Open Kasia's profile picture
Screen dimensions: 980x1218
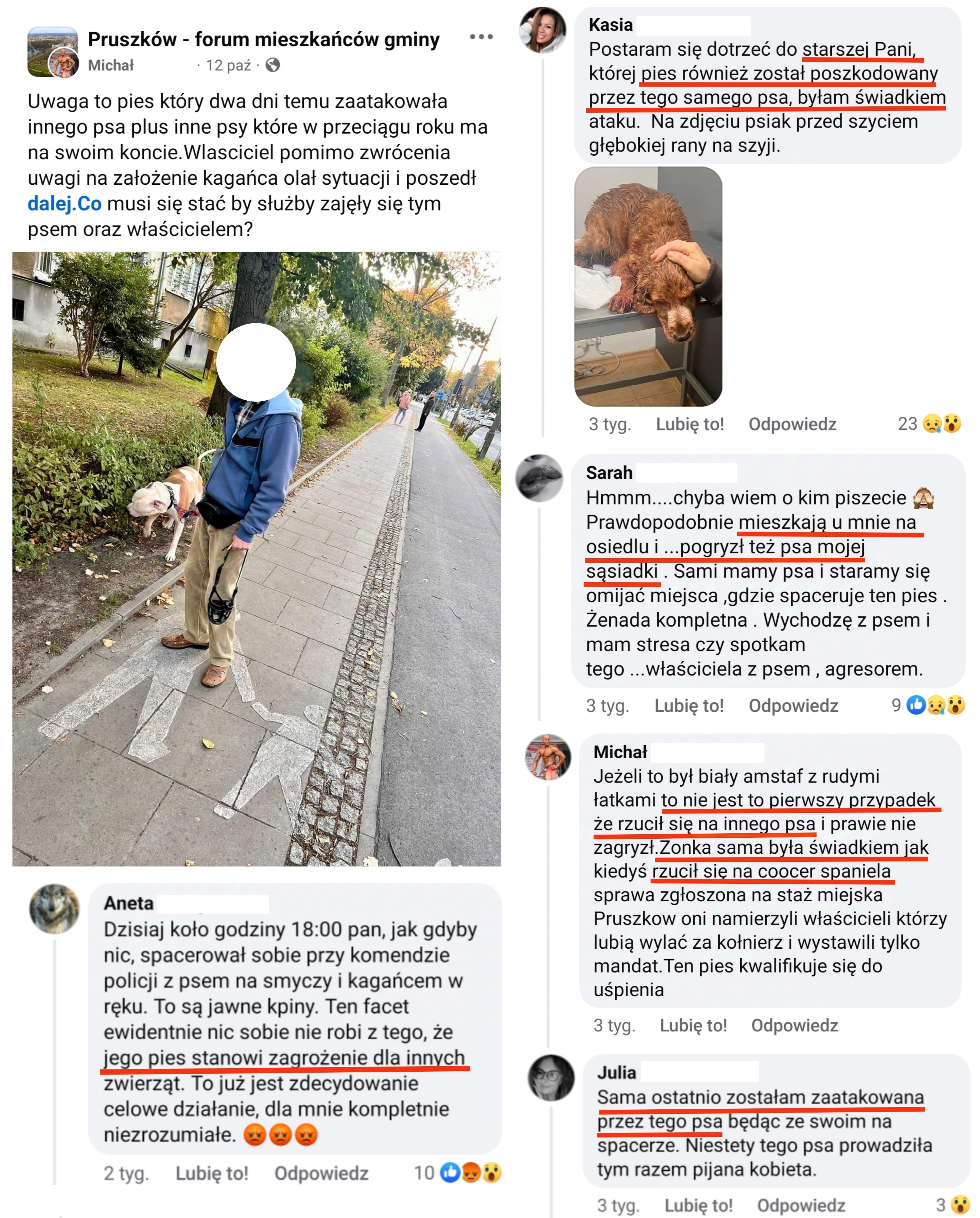[x=543, y=30]
